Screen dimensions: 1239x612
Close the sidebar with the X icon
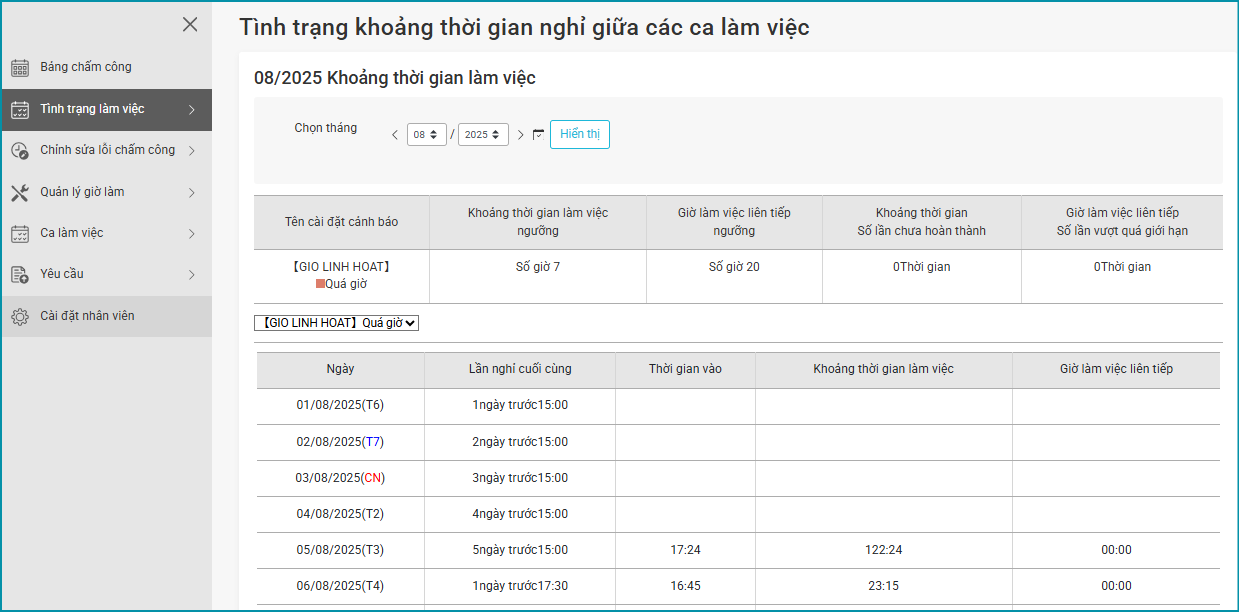pyautogui.click(x=190, y=25)
